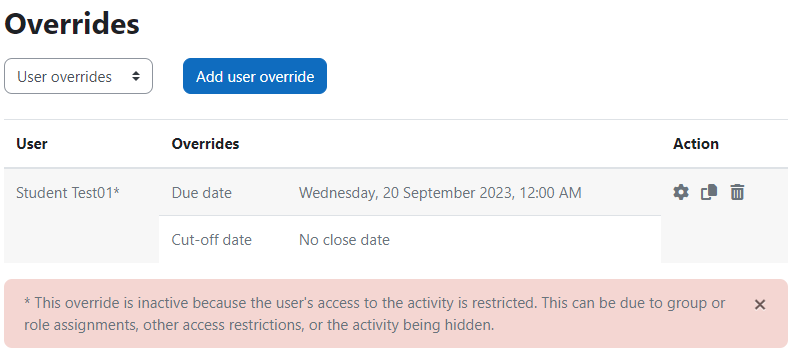Click the Action column header
The width and height of the screenshot is (794, 364).
696,144
